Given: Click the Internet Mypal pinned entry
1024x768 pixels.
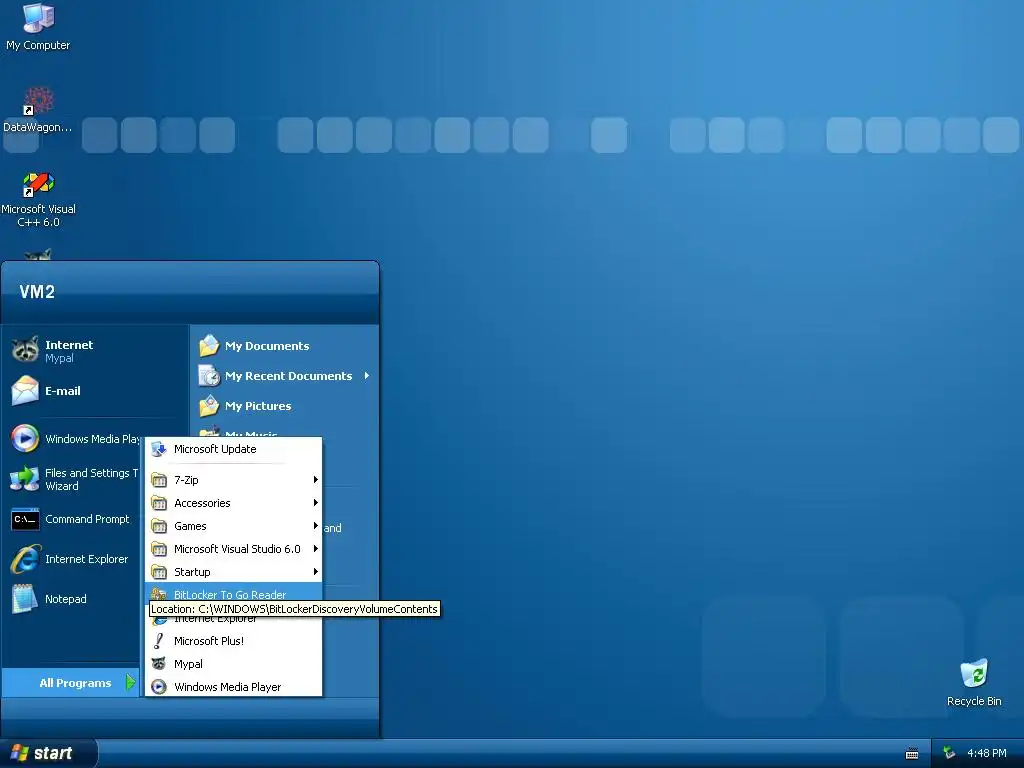Looking at the screenshot, I should point(95,350).
